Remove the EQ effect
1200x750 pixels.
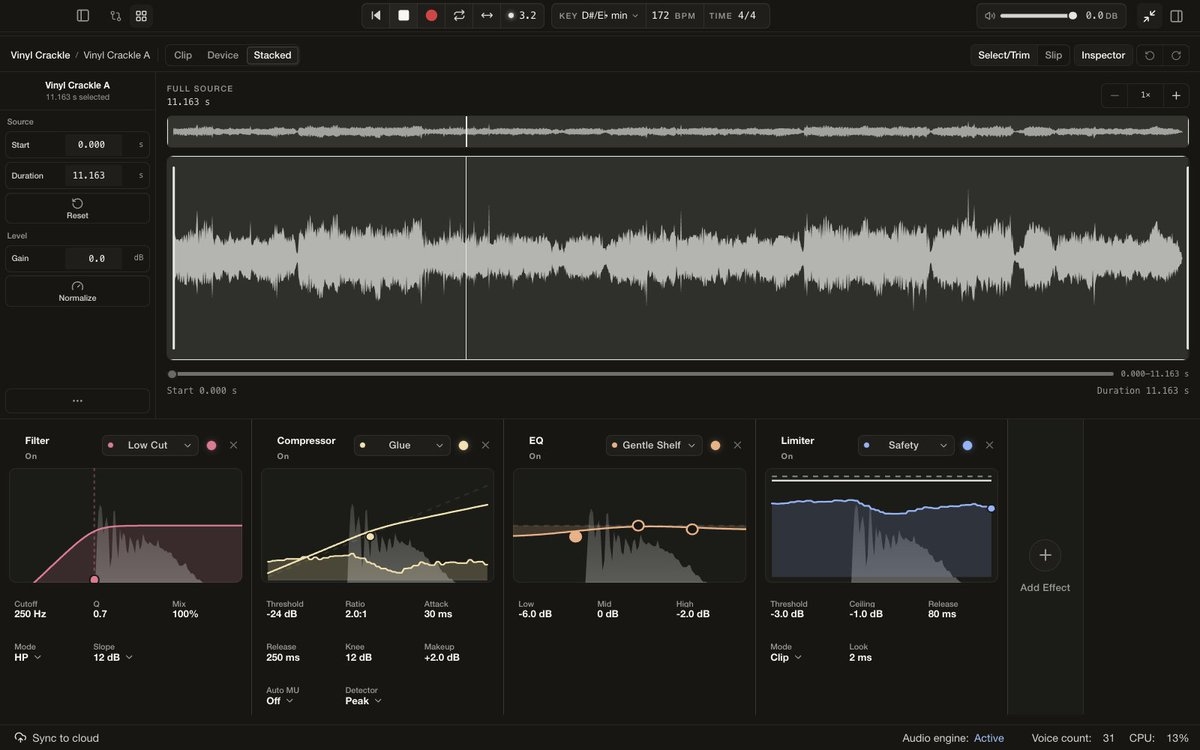[738, 445]
